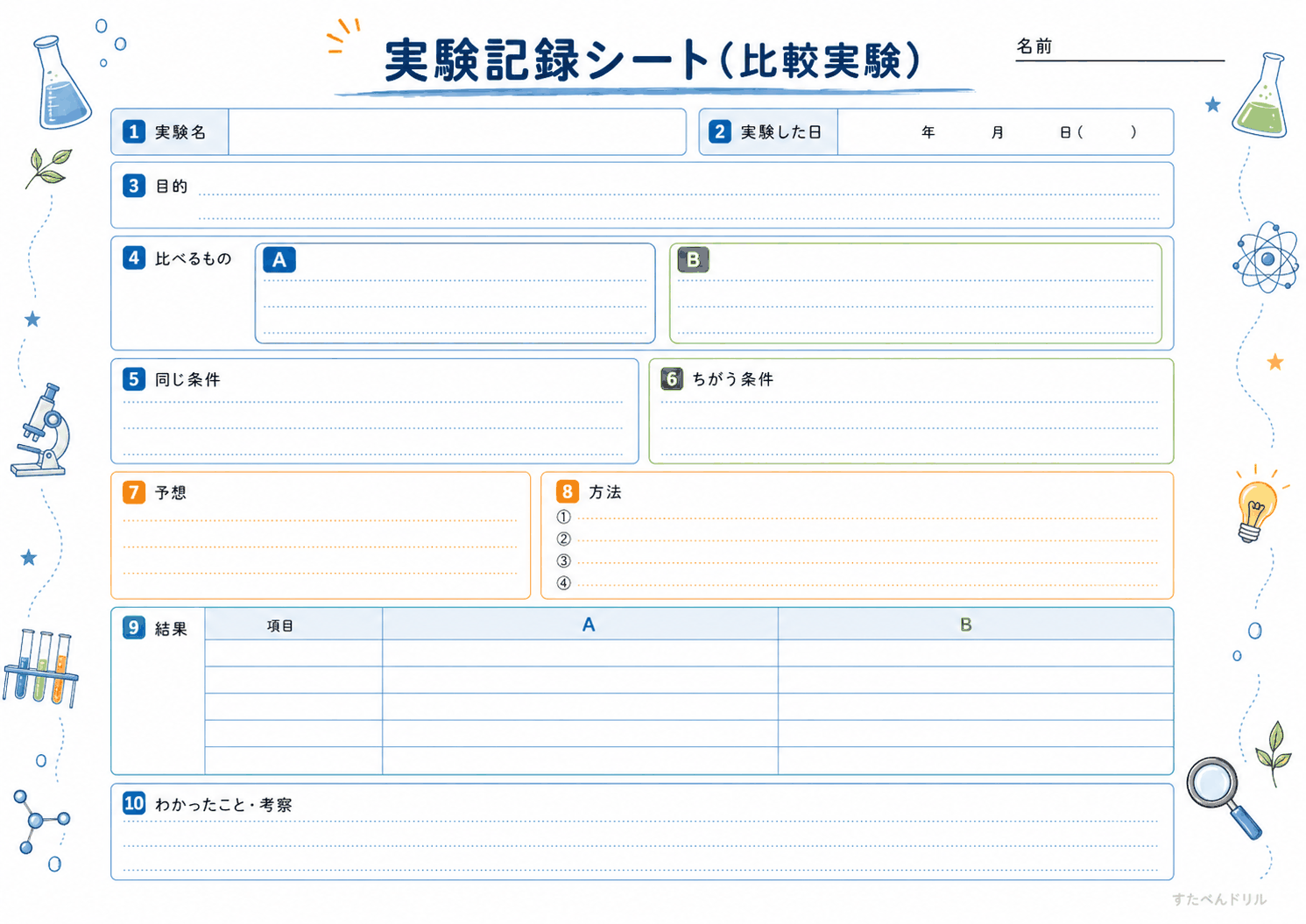The height and width of the screenshot is (924, 1306).
Task: Click the ちがう条件 label
Action: [x=733, y=379]
